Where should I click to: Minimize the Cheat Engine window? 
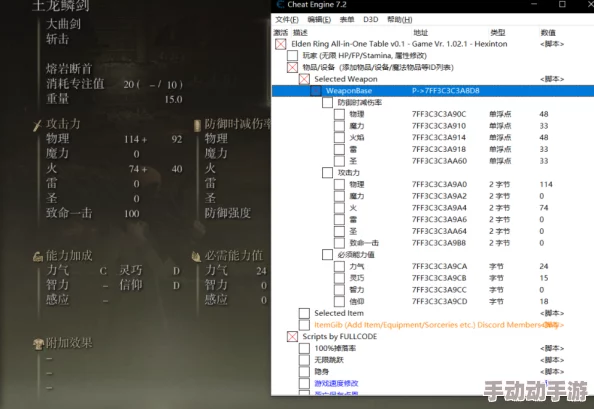pos(534,4)
